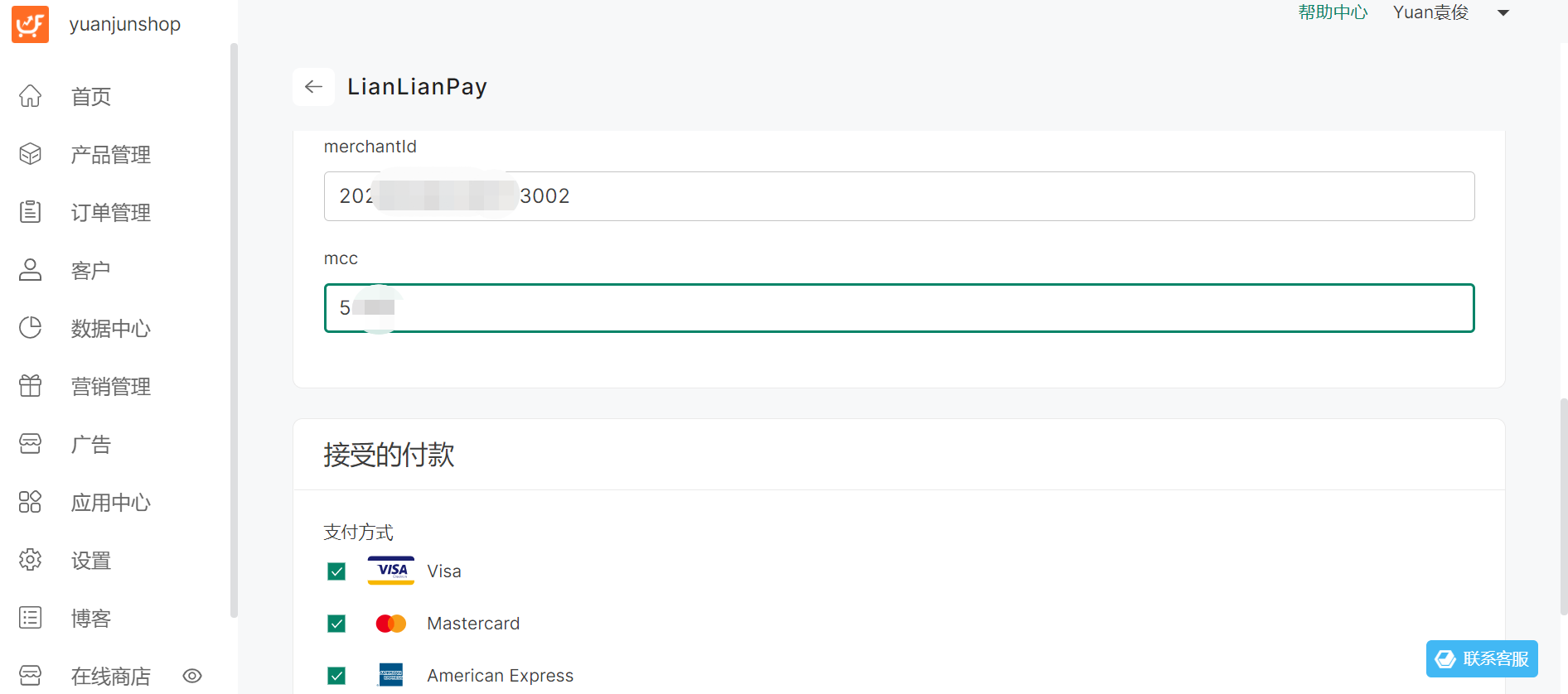
Task: Open the 应用中心 menu item
Action: tap(110, 503)
